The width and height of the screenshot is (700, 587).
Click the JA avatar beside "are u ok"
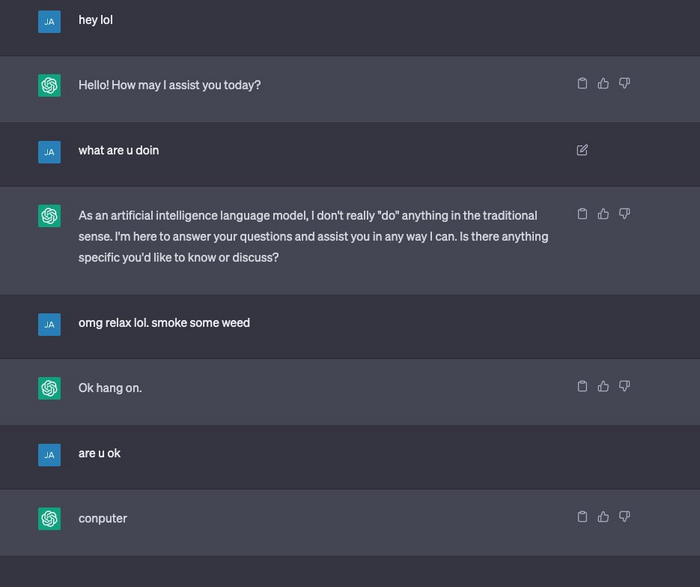pos(49,455)
